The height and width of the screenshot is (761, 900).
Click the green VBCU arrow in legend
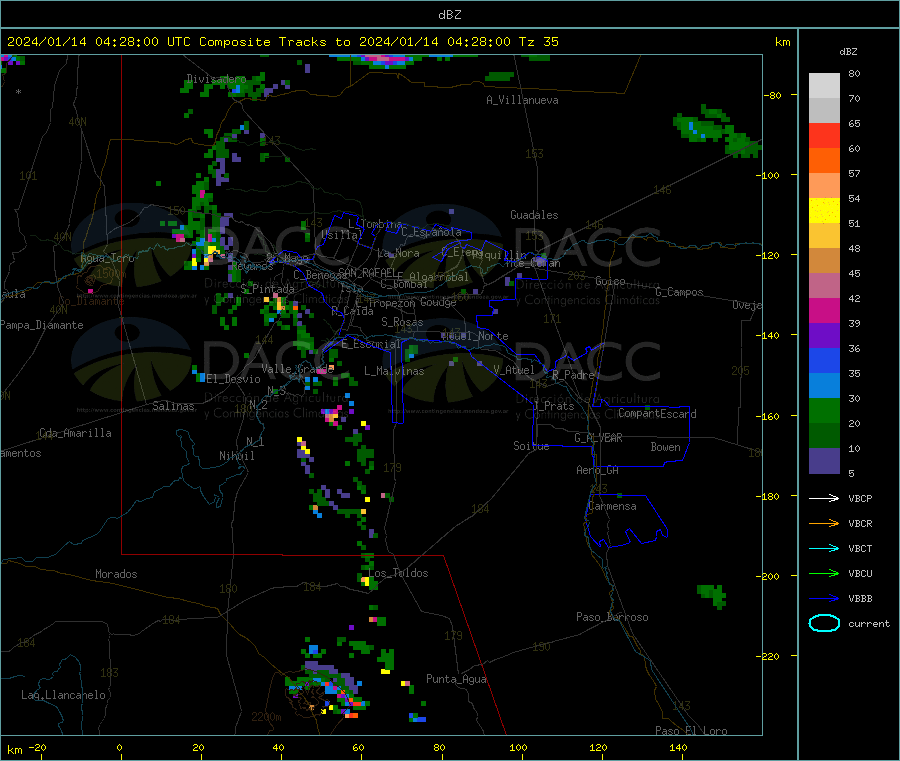coord(824,573)
